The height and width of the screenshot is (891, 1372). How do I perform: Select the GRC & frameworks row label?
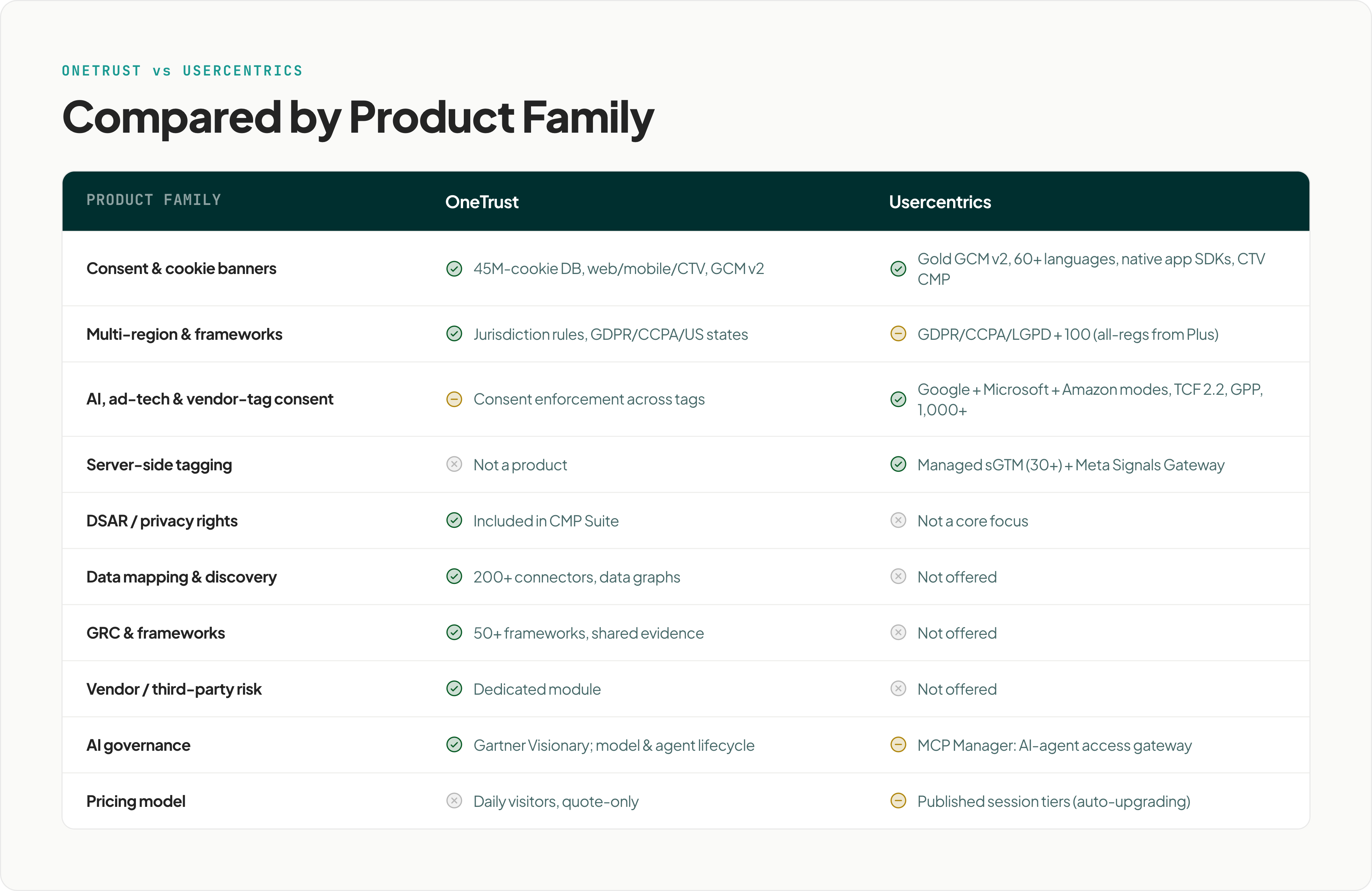[x=156, y=633]
